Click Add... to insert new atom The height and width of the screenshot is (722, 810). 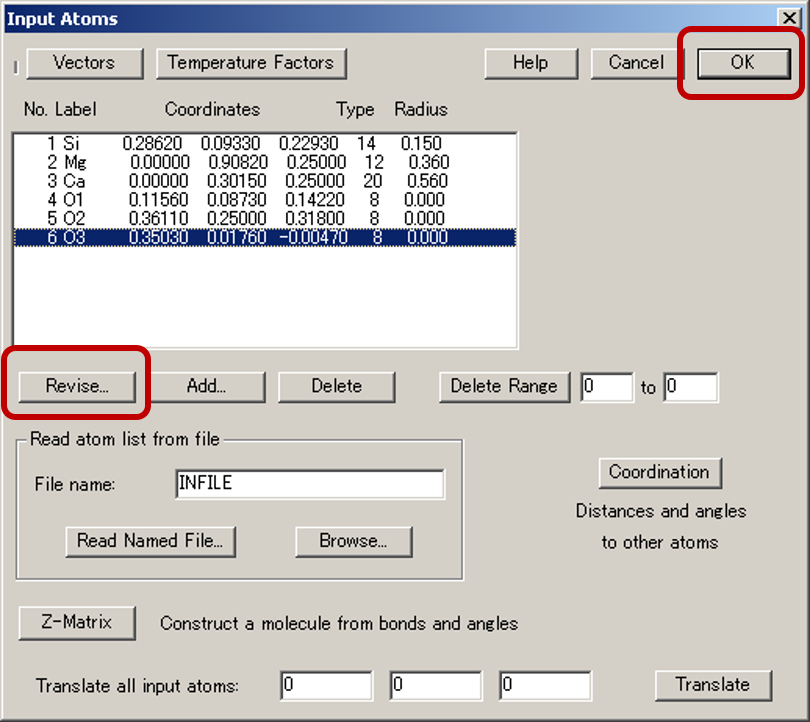(207, 386)
